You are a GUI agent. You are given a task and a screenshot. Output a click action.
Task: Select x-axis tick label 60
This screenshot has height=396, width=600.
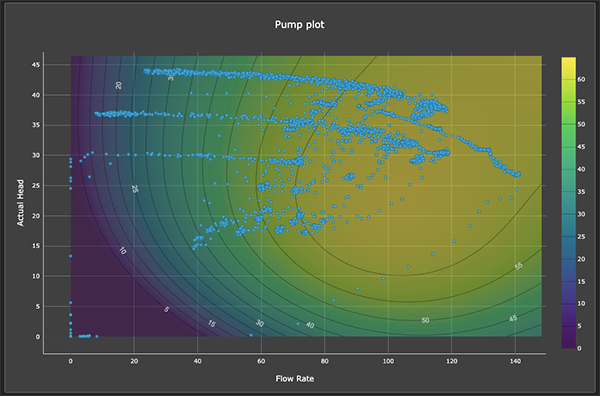pos(261,361)
